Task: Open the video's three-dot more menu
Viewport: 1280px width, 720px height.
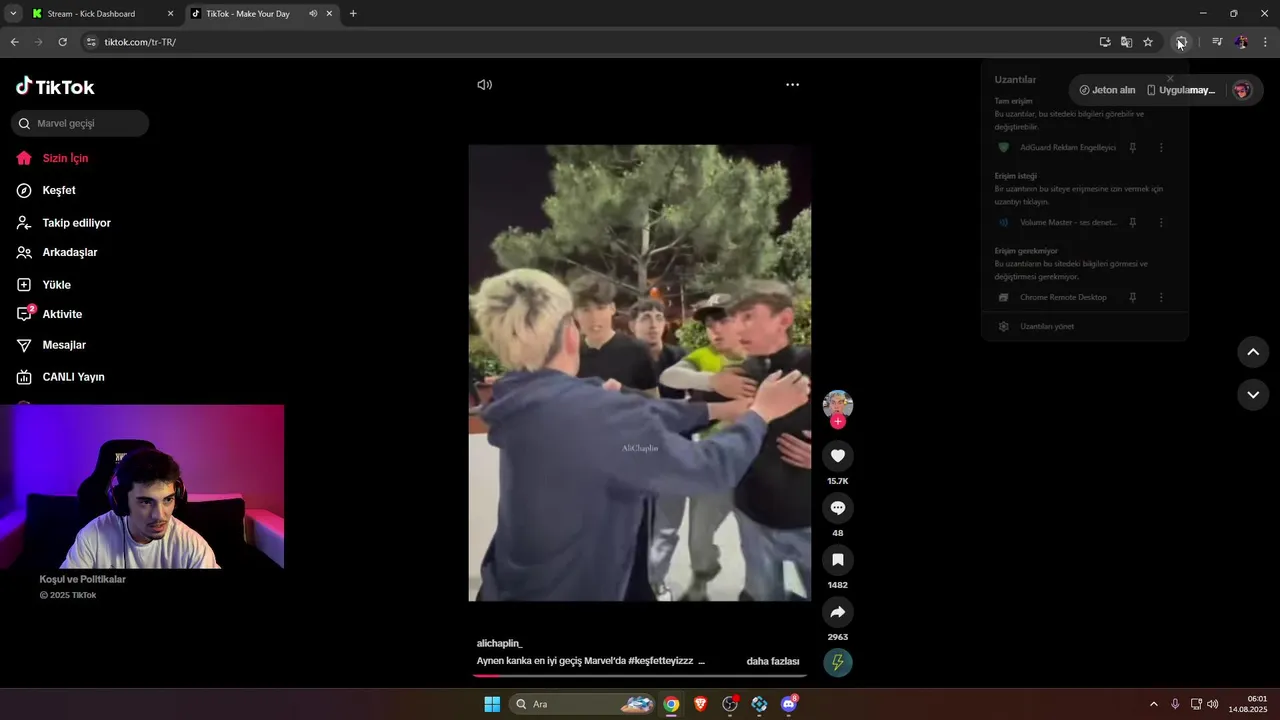Action: coord(792,85)
